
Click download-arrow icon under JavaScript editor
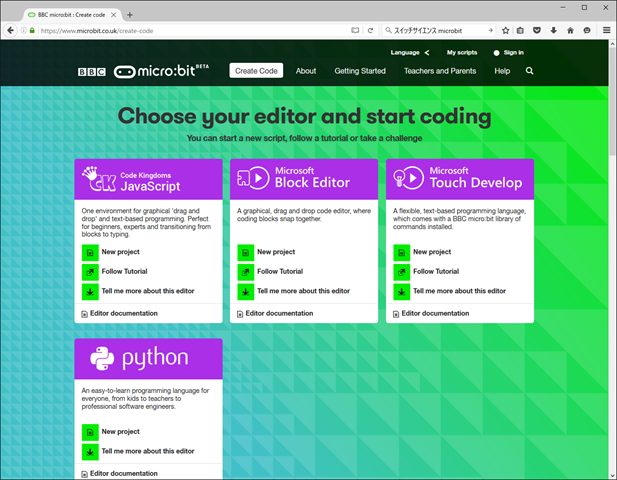(89, 291)
